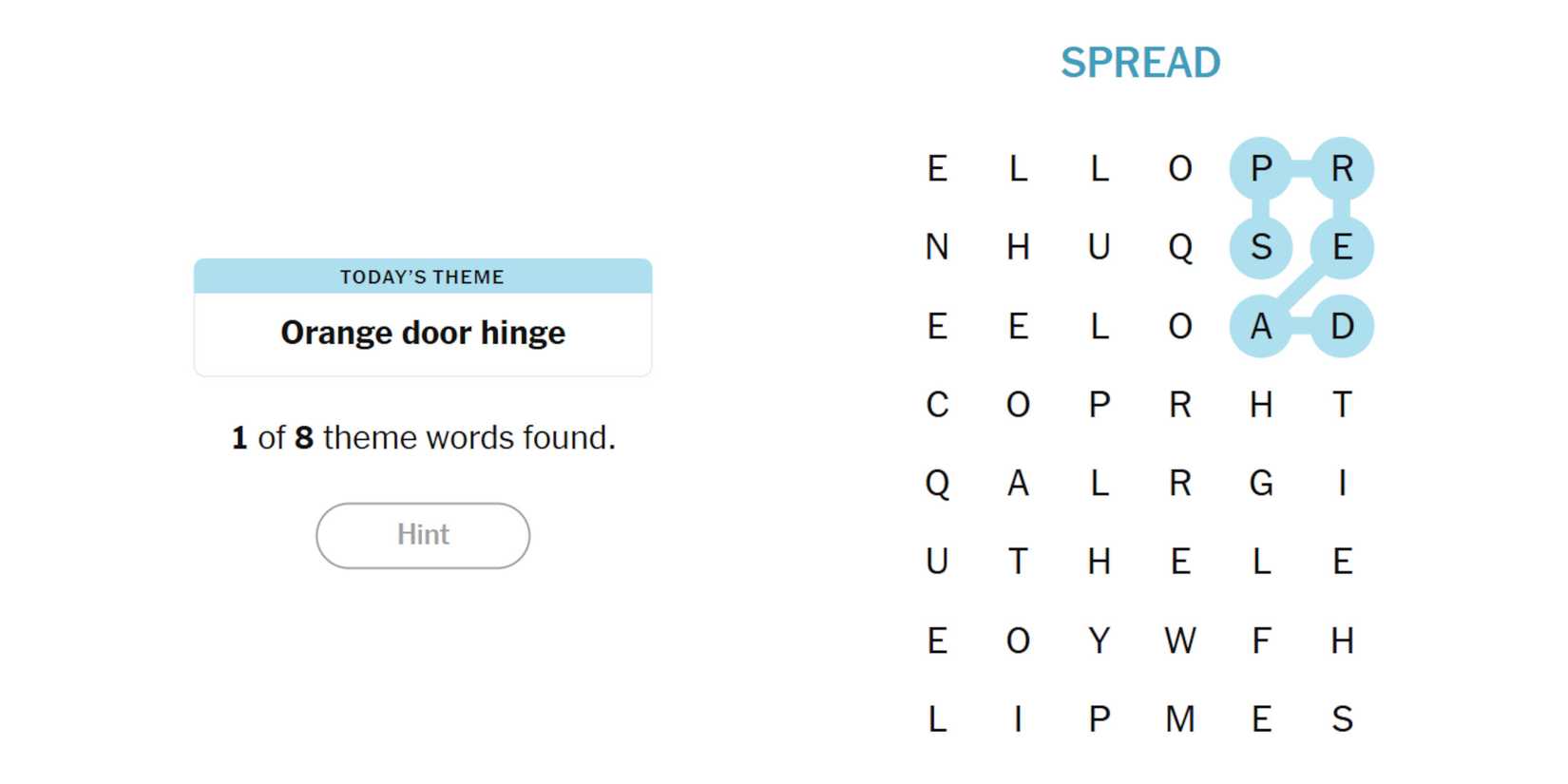This screenshot has height=784, width=1568.
Task: Click the highlighted letter P
Action: point(1261,169)
